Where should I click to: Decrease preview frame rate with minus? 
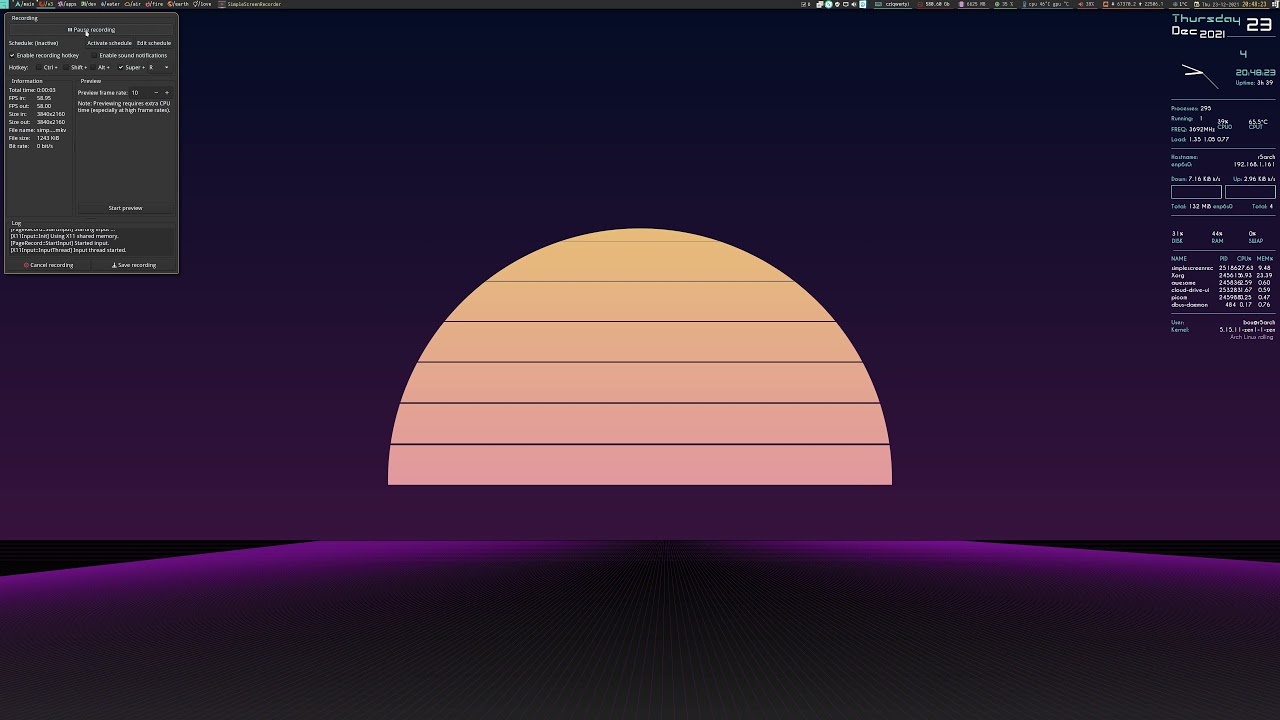[156, 93]
